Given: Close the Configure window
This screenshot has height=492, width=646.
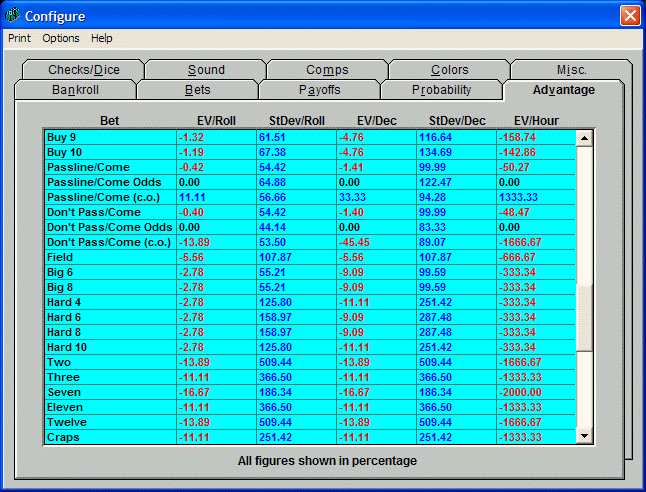Looking at the screenshot, I should [x=629, y=15].
